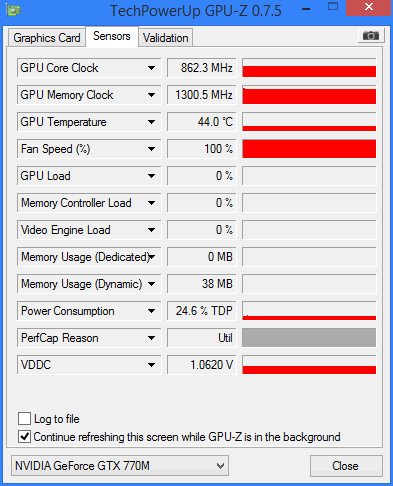This screenshot has width=393, height=486.
Task: Click the Close button
Action: (346, 466)
